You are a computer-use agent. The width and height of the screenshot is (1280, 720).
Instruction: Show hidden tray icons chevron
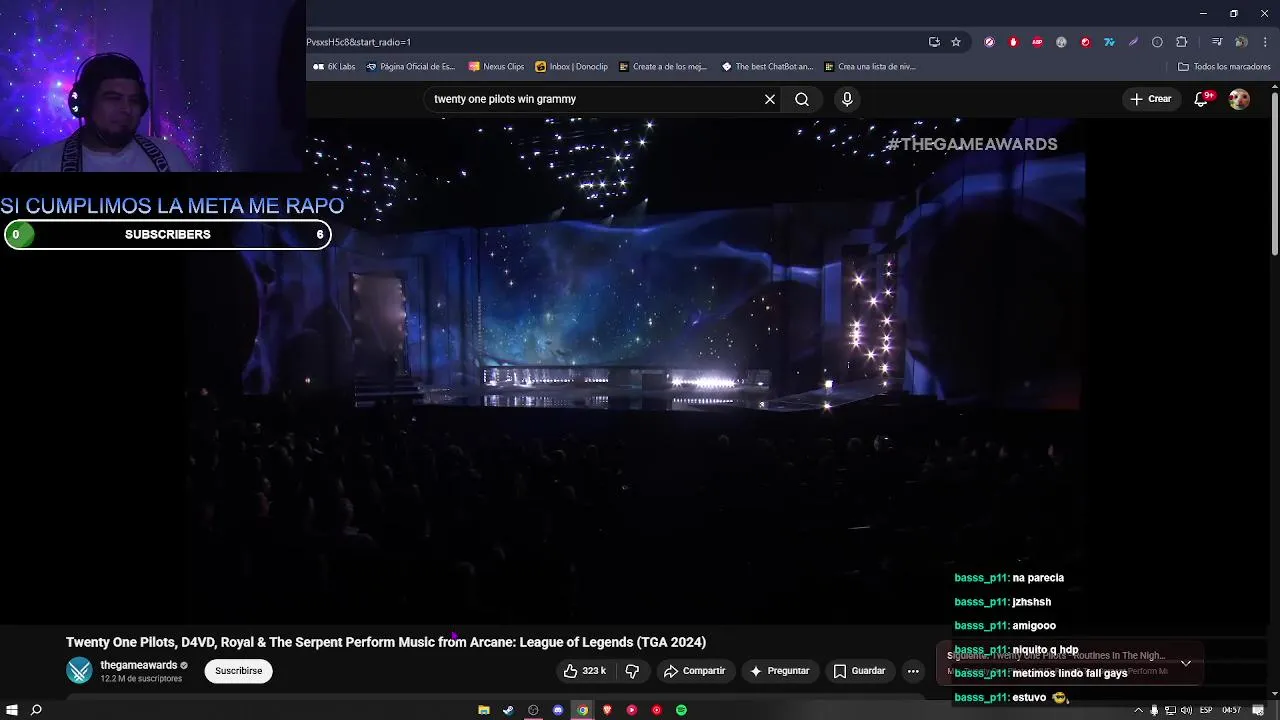pyautogui.click(x=1138, y=710)
